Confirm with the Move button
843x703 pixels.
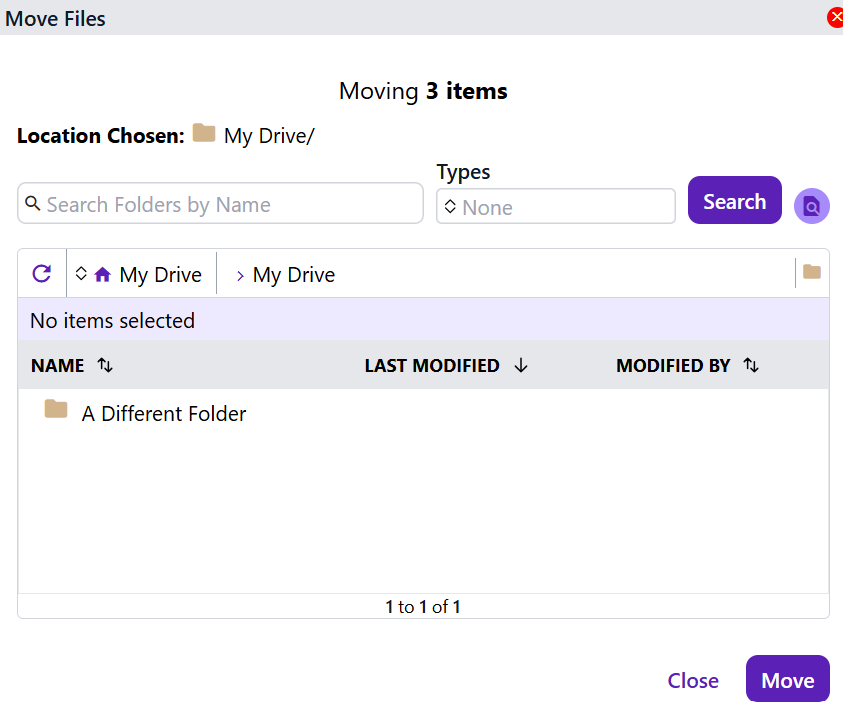[787, 680]
